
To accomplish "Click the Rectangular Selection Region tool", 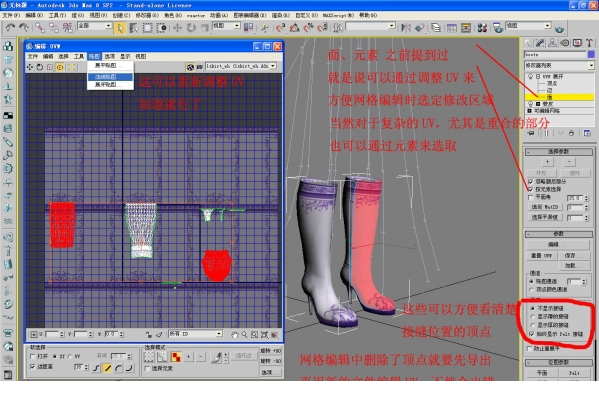I will click(147, 27).
